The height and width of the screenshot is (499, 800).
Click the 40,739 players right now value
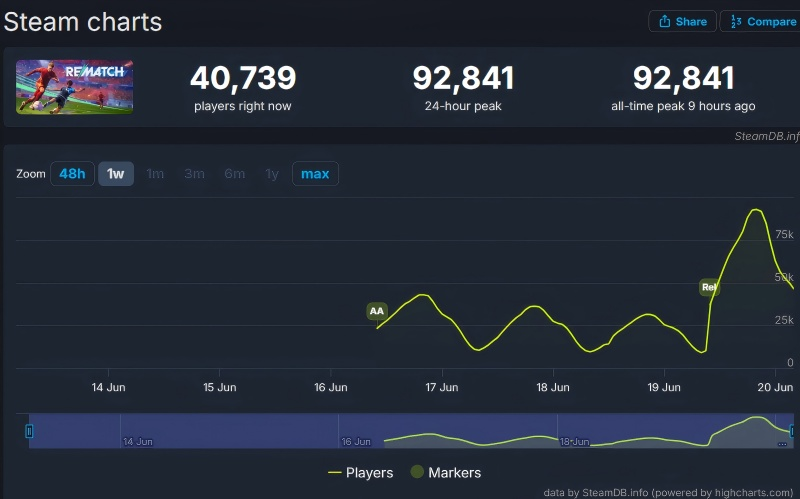[x=243, y=78]
